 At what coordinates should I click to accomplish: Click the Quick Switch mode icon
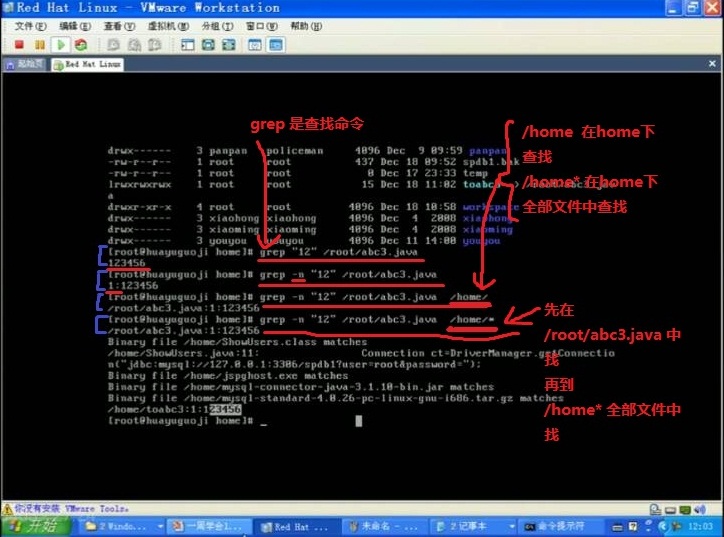208,45
